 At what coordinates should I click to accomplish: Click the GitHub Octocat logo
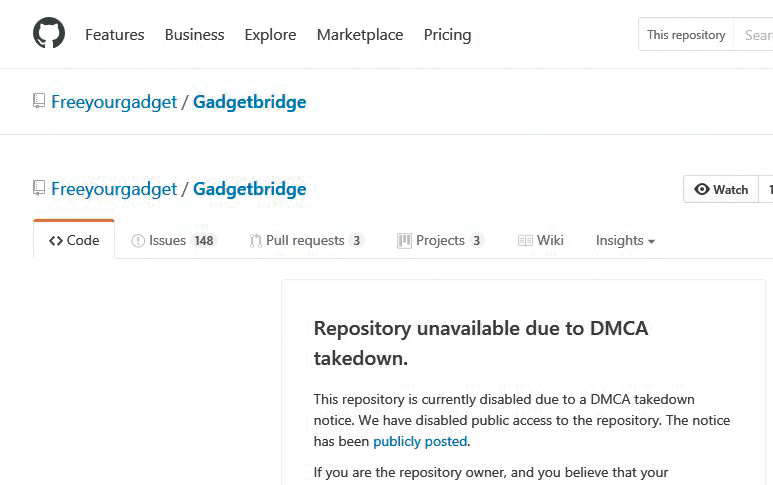[x=49, y=34]
